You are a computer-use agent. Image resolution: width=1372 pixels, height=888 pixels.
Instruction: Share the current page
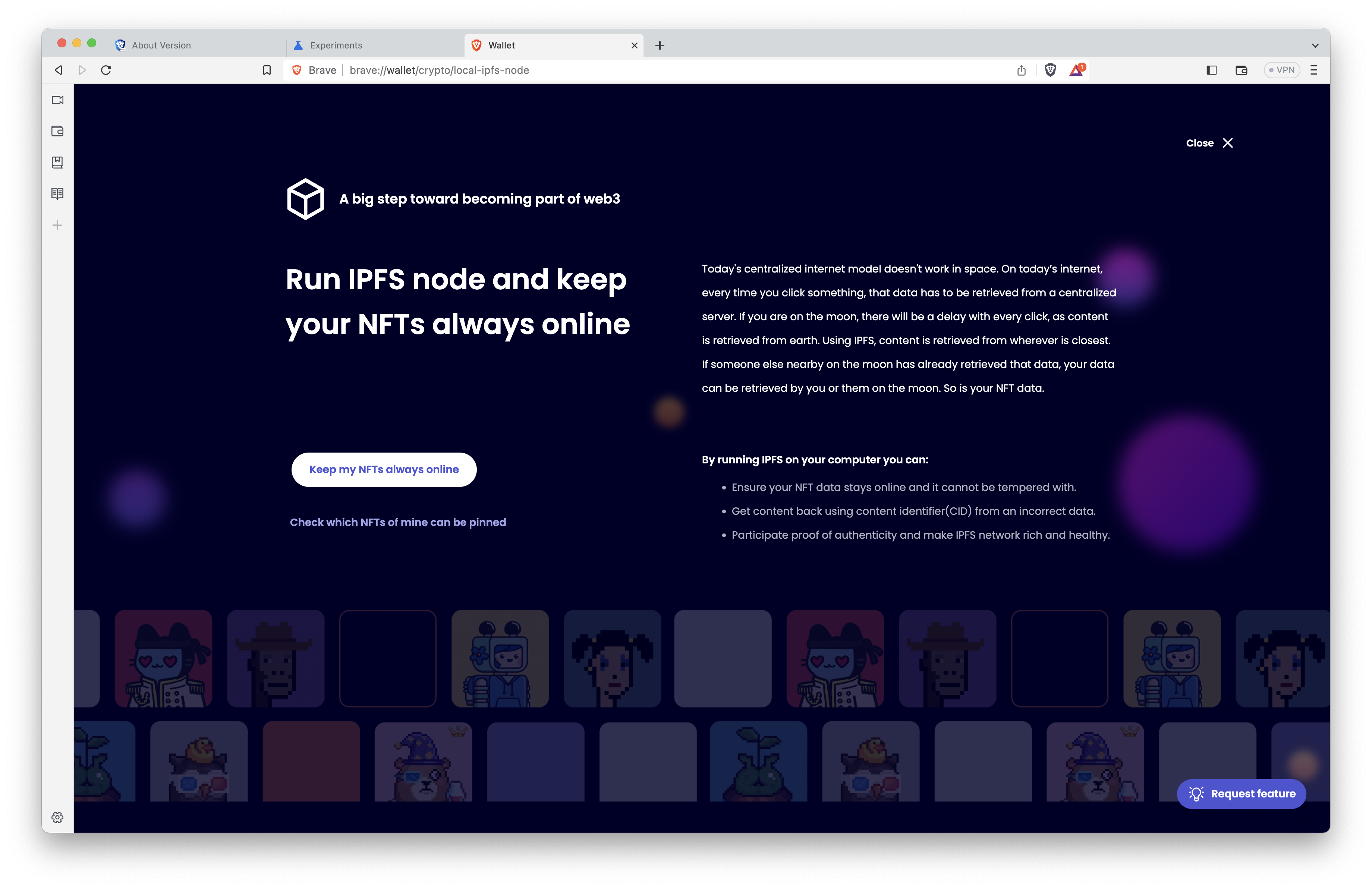[1021, 70]
